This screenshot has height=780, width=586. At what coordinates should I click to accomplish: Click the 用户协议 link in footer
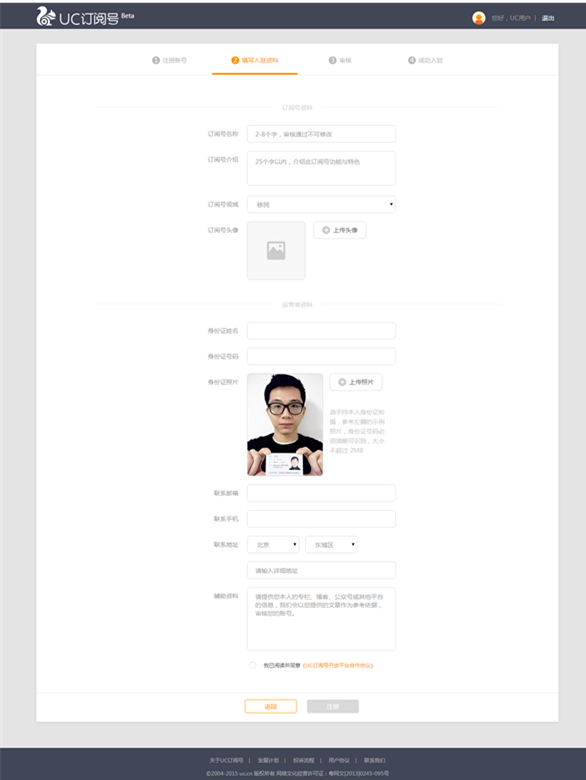(x=339, y=760)
